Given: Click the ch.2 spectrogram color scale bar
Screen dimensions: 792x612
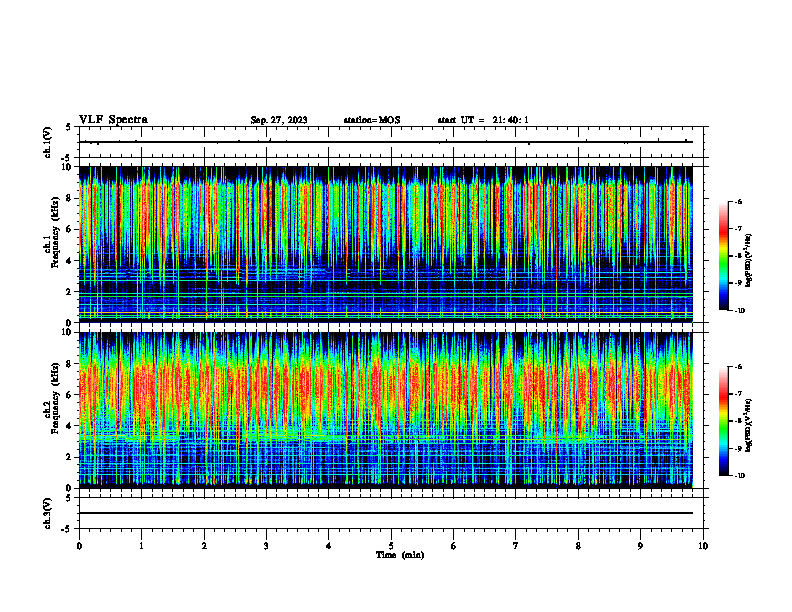Looking at the screenshot, I should coord(723,421).
